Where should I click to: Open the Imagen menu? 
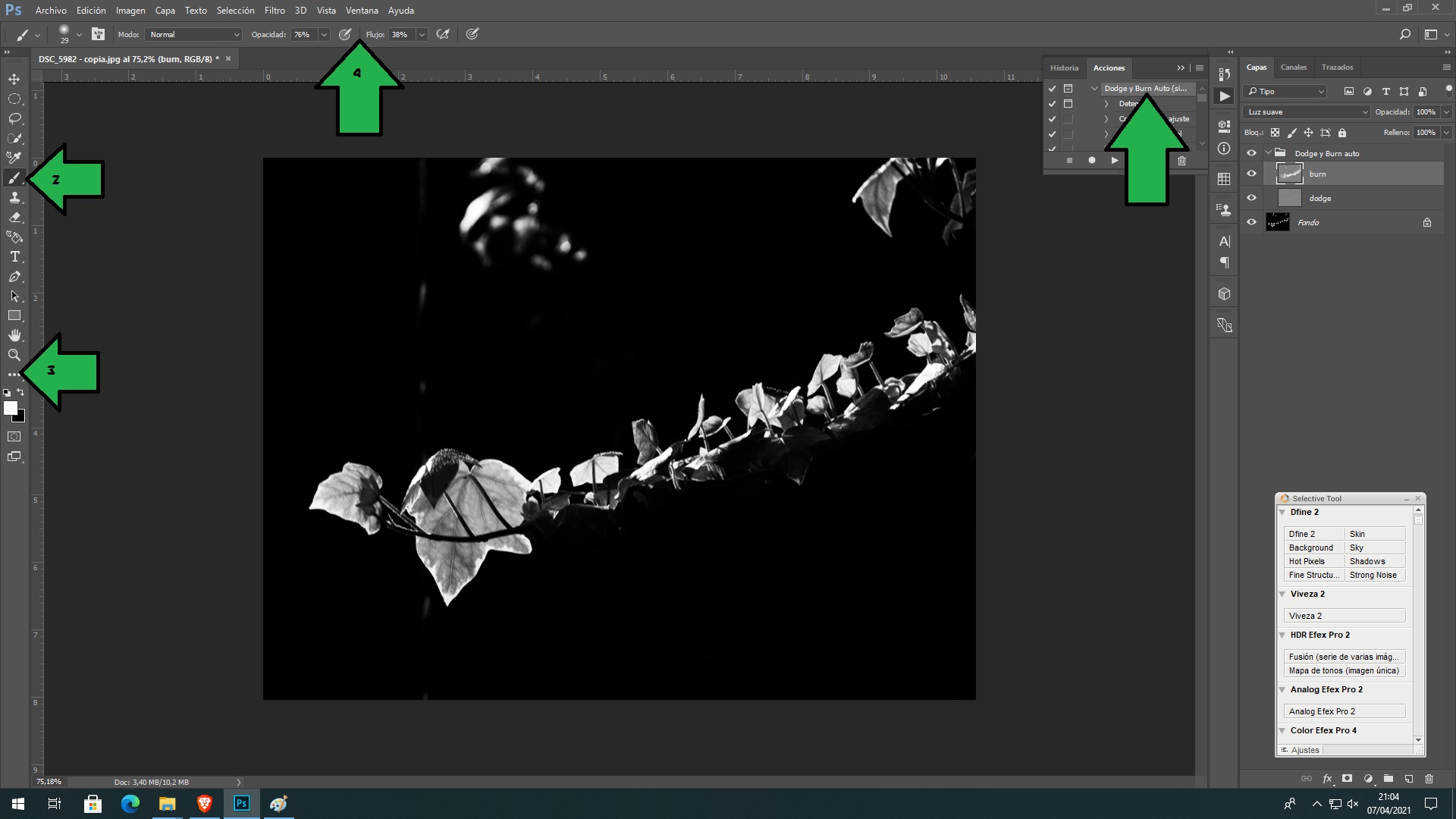pos(130,11)
